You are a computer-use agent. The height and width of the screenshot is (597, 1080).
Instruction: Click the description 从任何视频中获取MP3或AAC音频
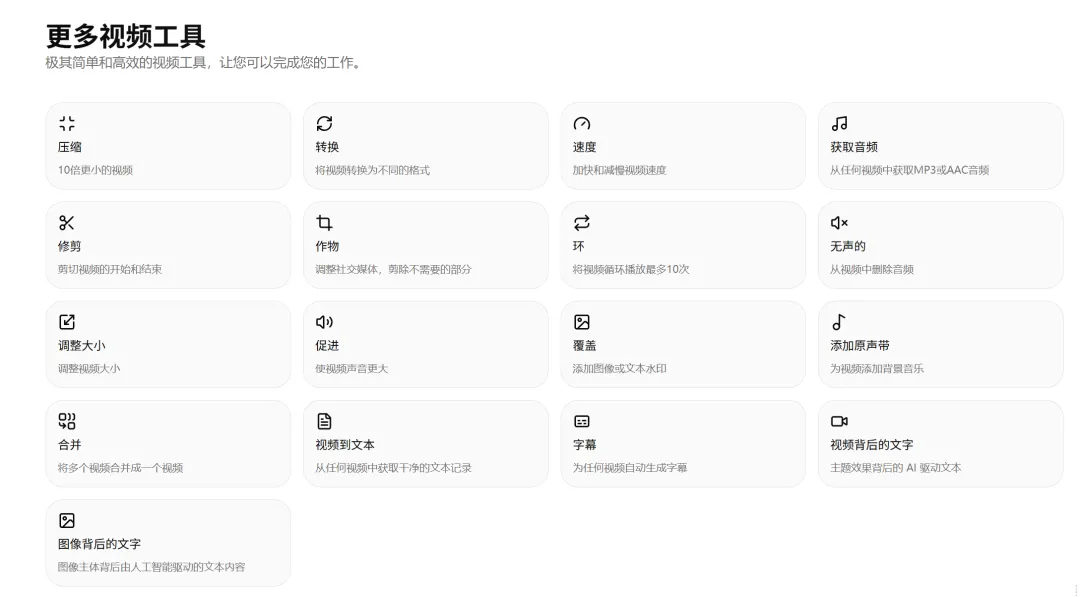[x=910, y=170]
